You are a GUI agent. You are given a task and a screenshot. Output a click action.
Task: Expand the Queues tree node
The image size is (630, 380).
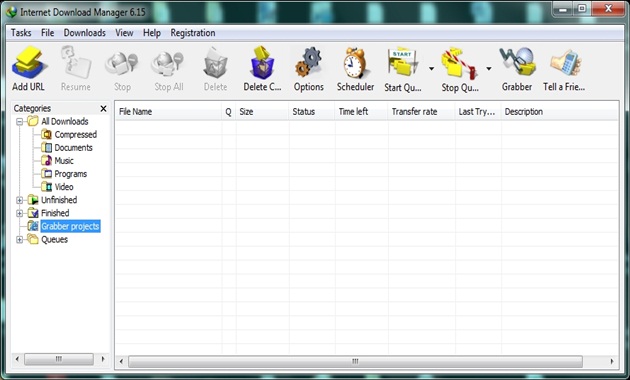click(19, 240)
